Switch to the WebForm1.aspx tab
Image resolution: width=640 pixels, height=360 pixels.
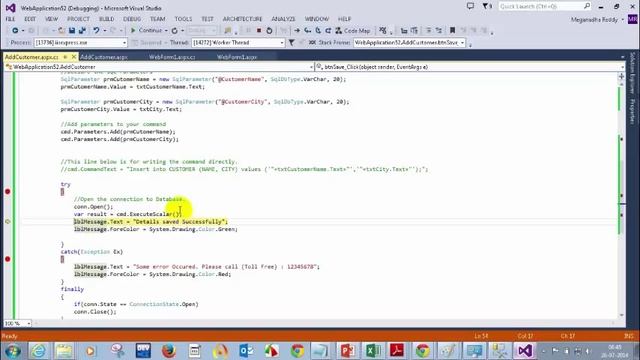point(237,57)
